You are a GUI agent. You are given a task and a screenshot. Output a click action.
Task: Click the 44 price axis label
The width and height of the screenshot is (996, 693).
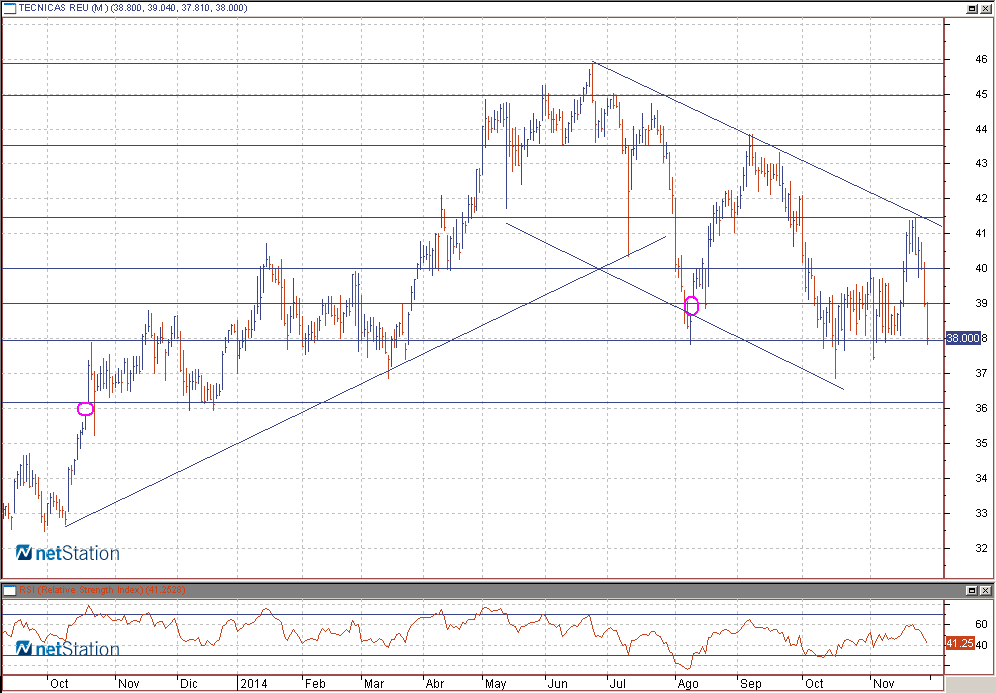point(981,130)
